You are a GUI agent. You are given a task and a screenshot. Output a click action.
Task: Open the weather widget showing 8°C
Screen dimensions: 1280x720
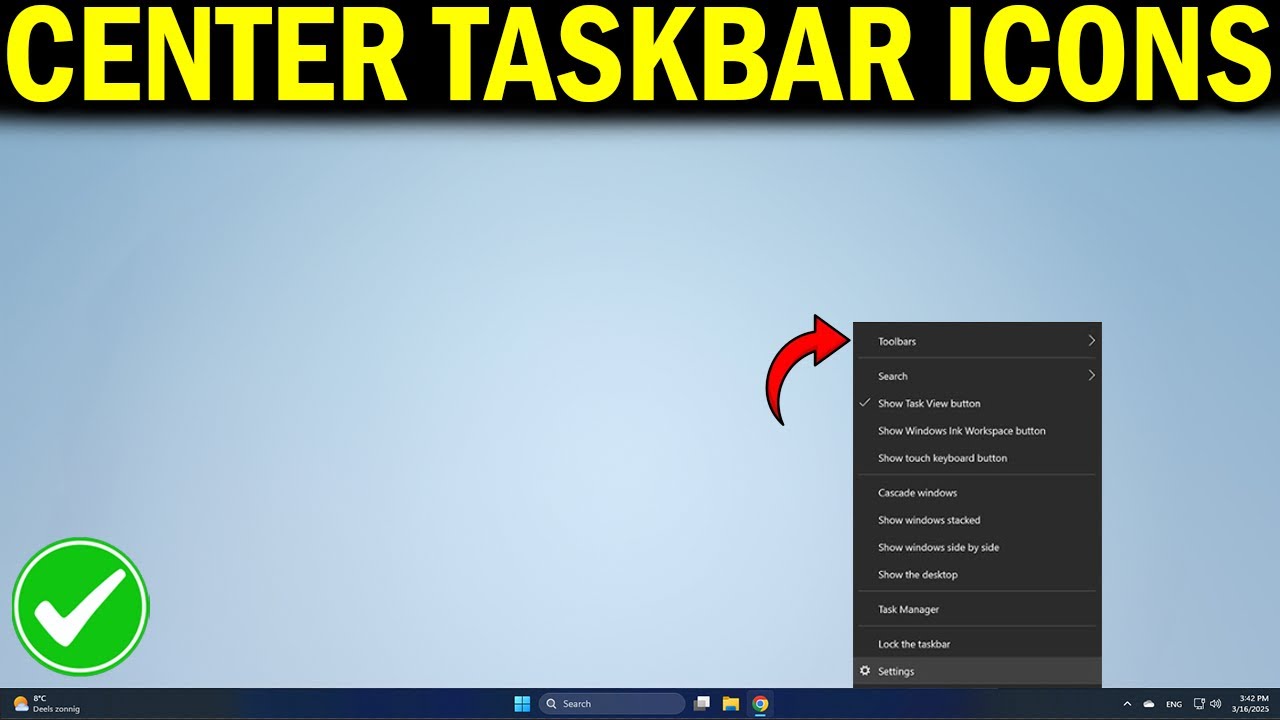tap(46, 704)
